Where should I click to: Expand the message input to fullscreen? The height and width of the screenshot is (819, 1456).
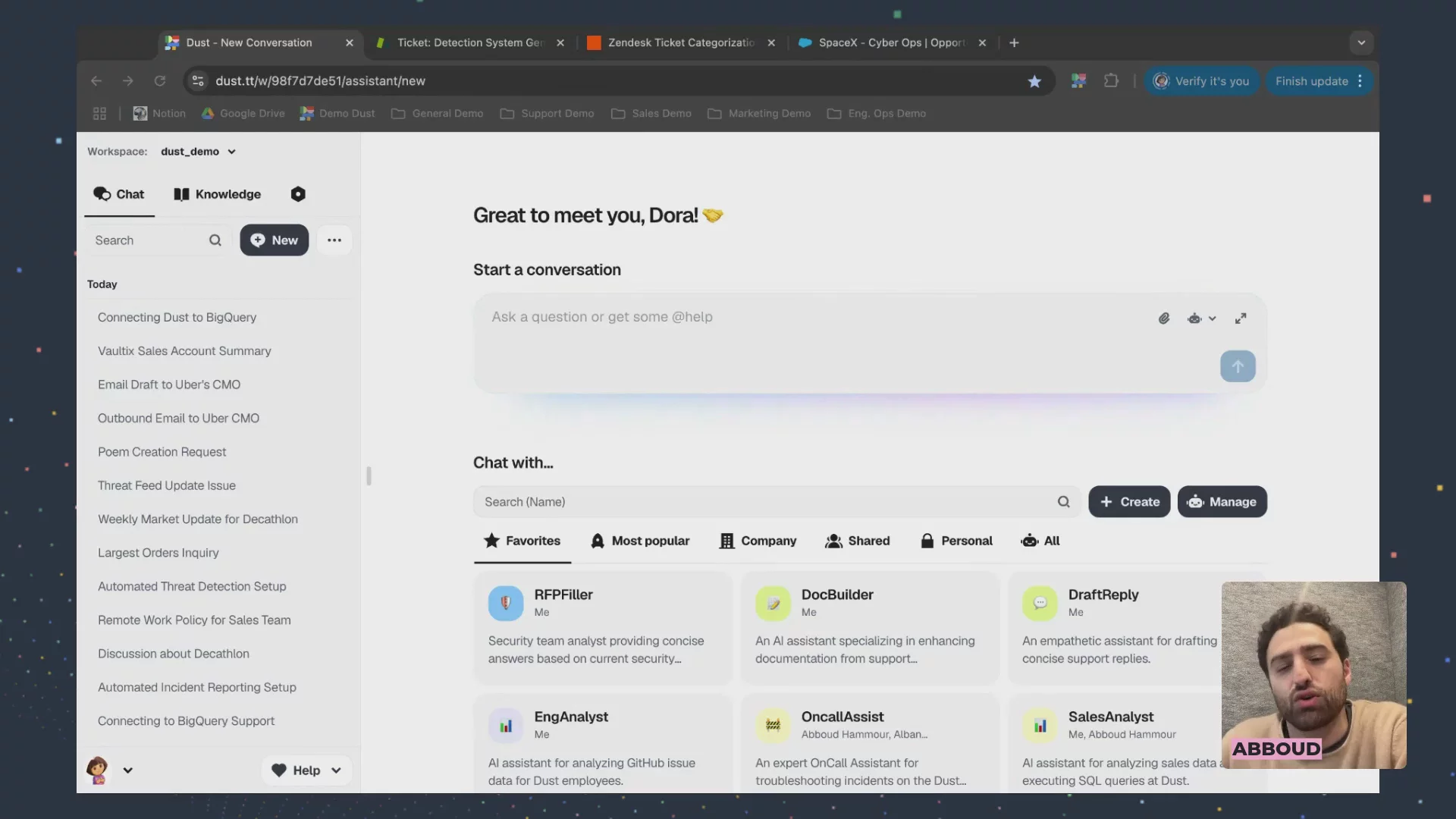click(x=1241, y=318)
